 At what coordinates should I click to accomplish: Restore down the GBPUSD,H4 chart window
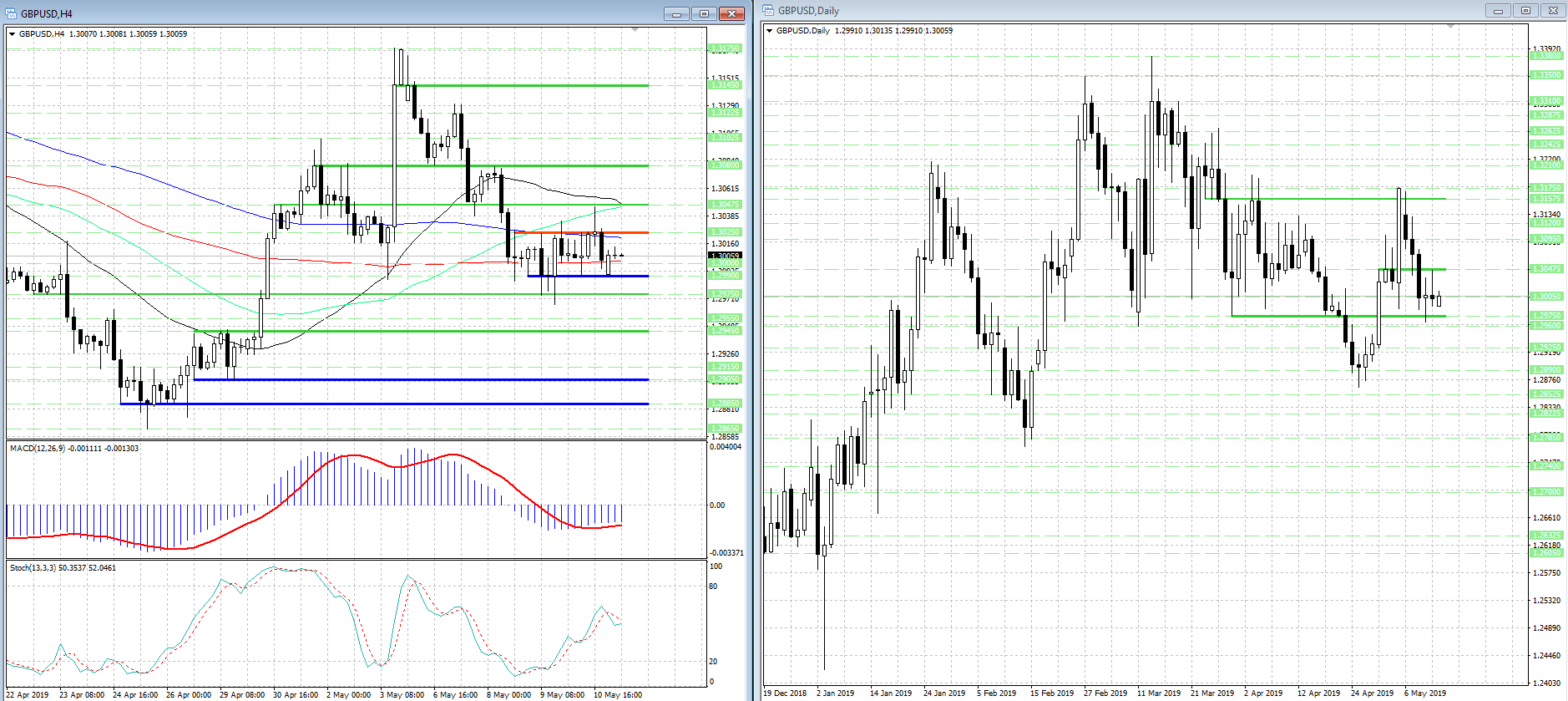[704, 13]
